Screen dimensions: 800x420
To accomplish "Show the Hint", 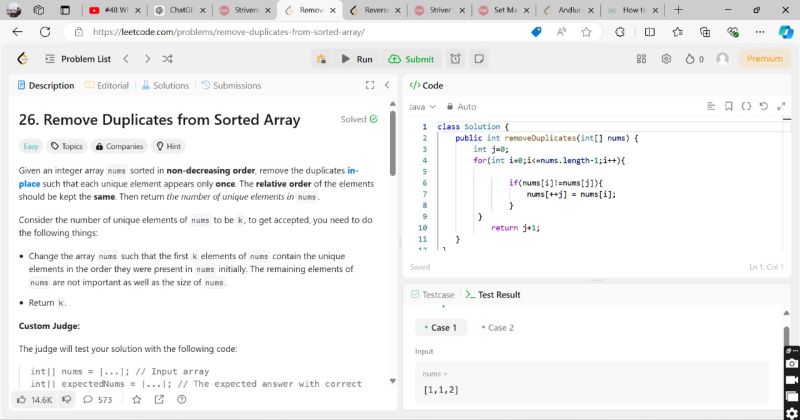I will click(x=168, y=146).
